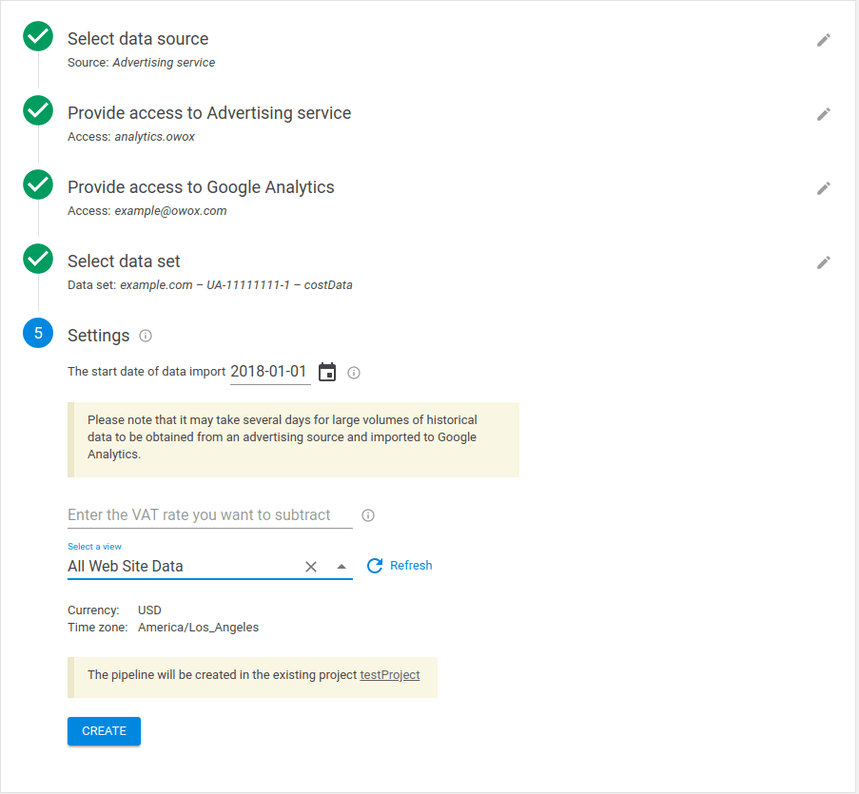This screenshot has height=794, width=859.
Task: Open the testProject link
Action: pos(390,675)
